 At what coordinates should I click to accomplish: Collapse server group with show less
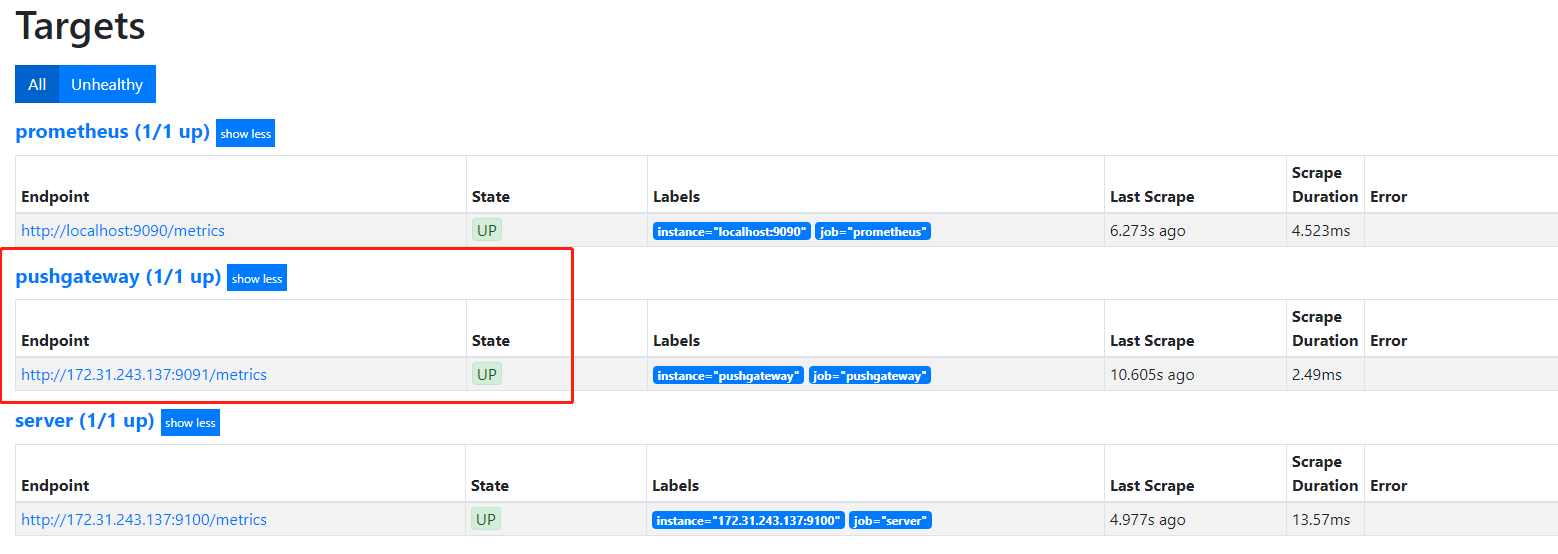point(190,422)
